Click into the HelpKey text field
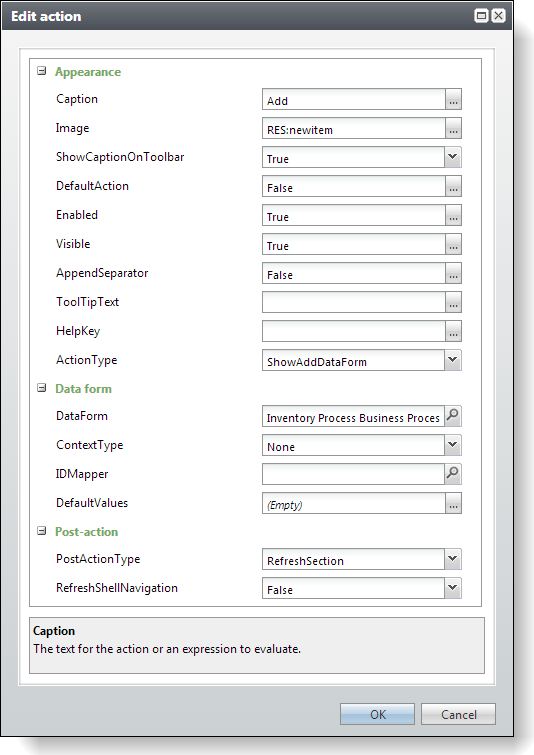534x755 pixels. tap(353, 331)
